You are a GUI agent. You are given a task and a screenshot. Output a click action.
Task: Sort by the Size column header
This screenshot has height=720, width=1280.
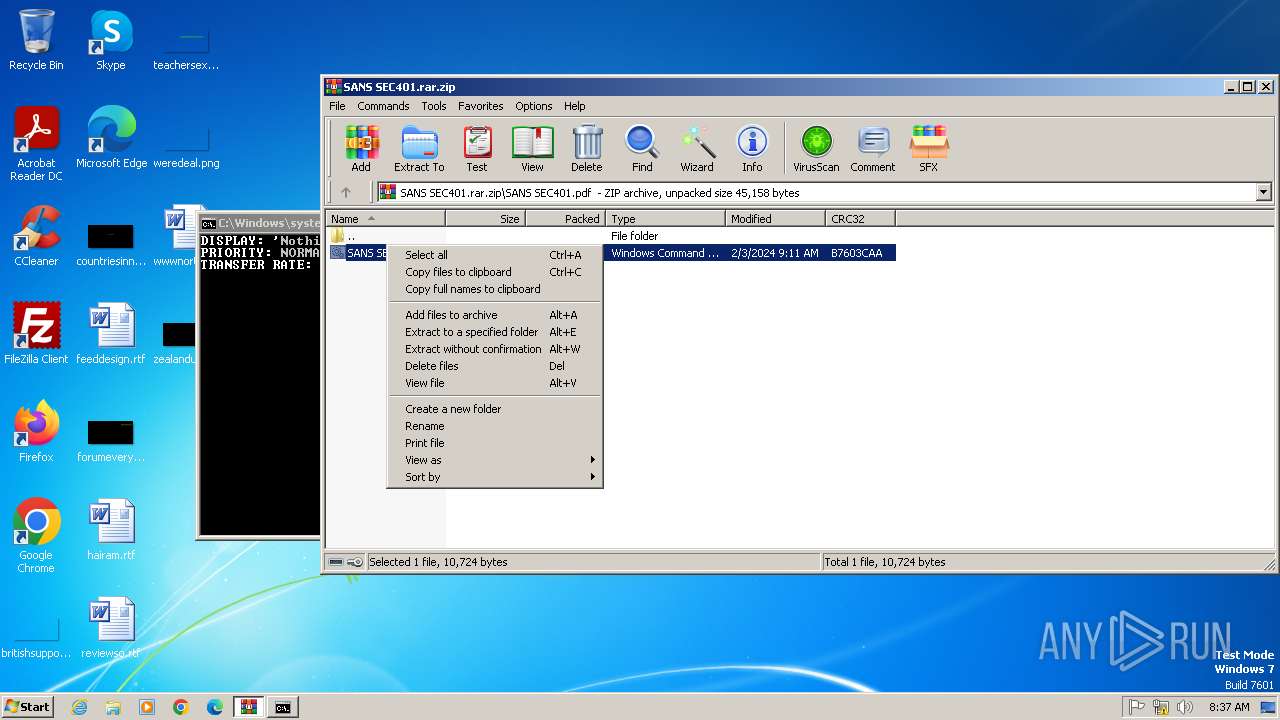(485, 219)
